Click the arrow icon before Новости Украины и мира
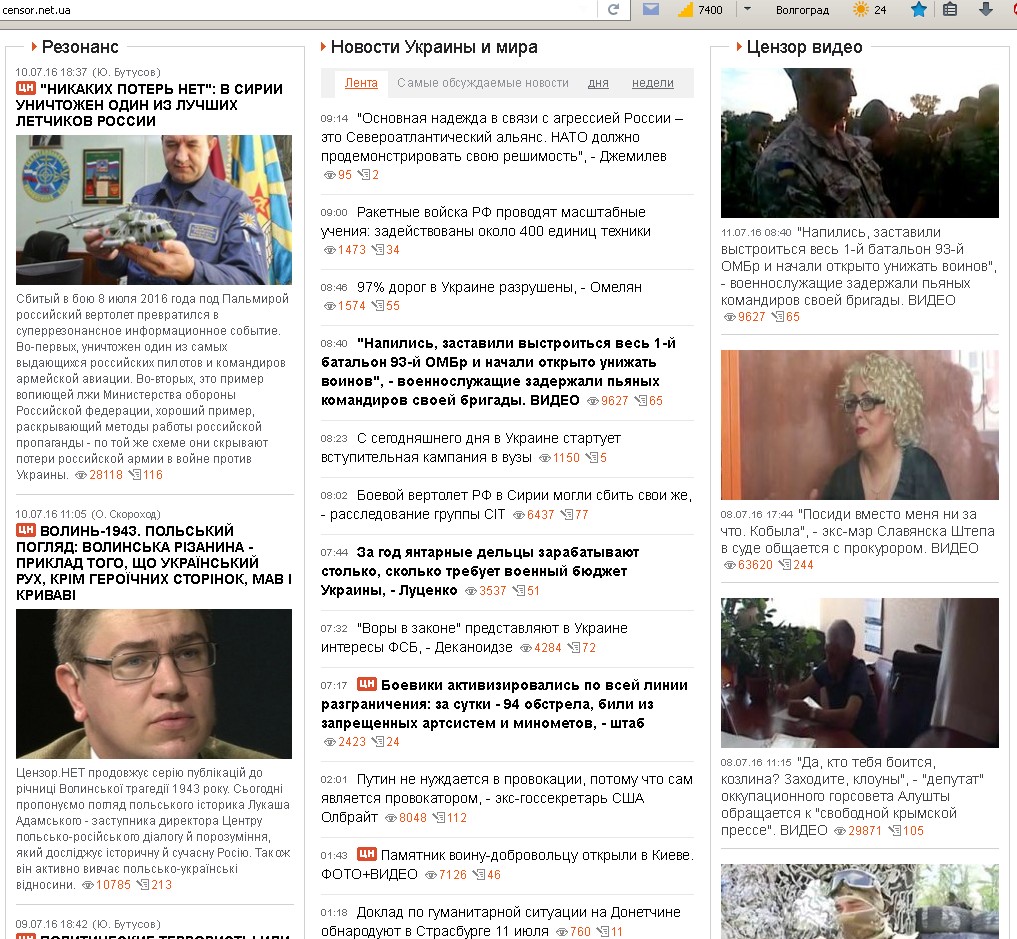 pyautogui.click(x=323, y=47)
